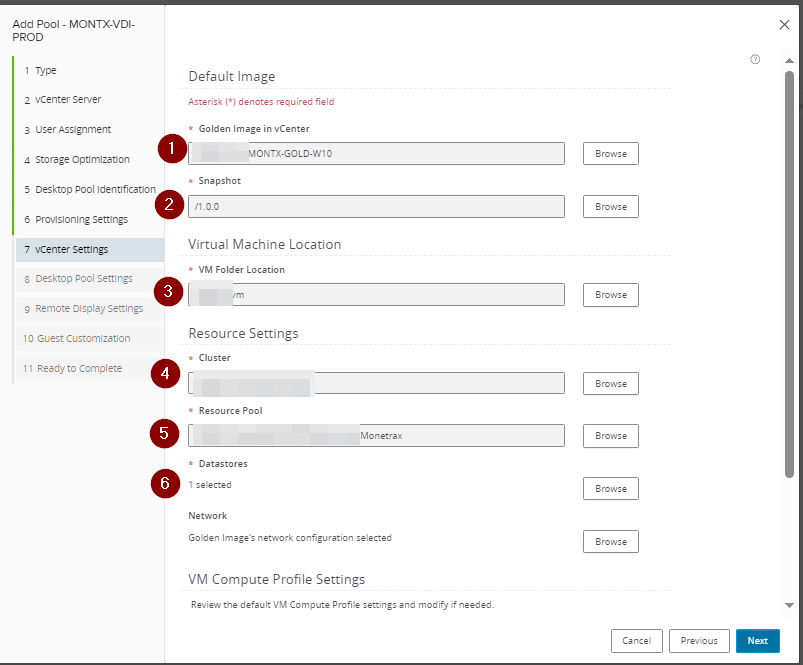
Task: Browse for Datastores
Action: point(610,489)
